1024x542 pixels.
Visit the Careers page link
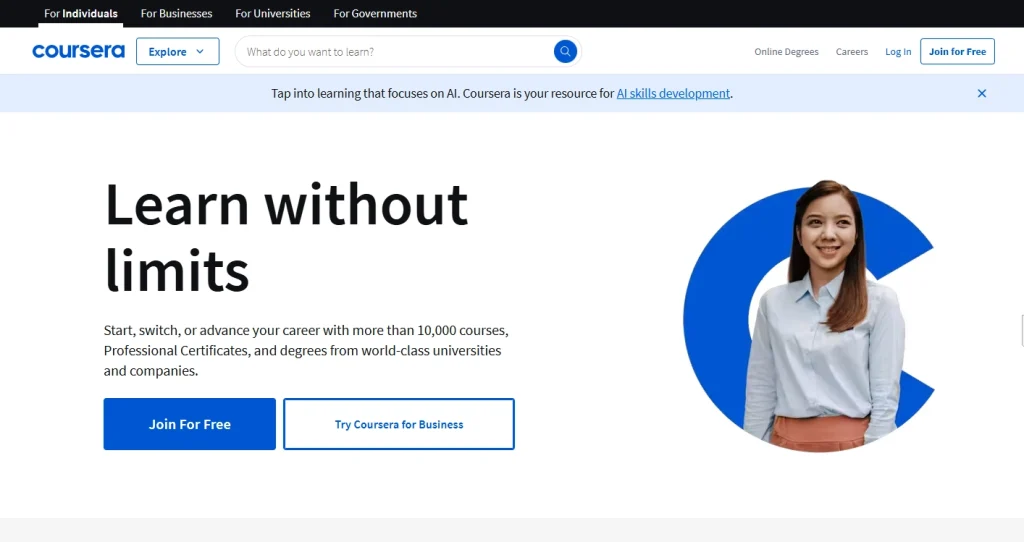(852, 52)
